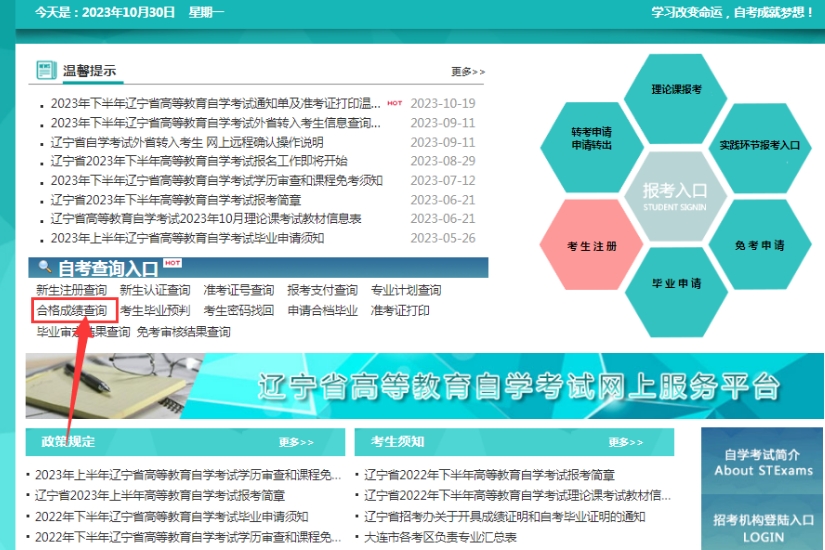Open the 2023-07-12 学历审查和课程免考须知 notice

[216, 181]
